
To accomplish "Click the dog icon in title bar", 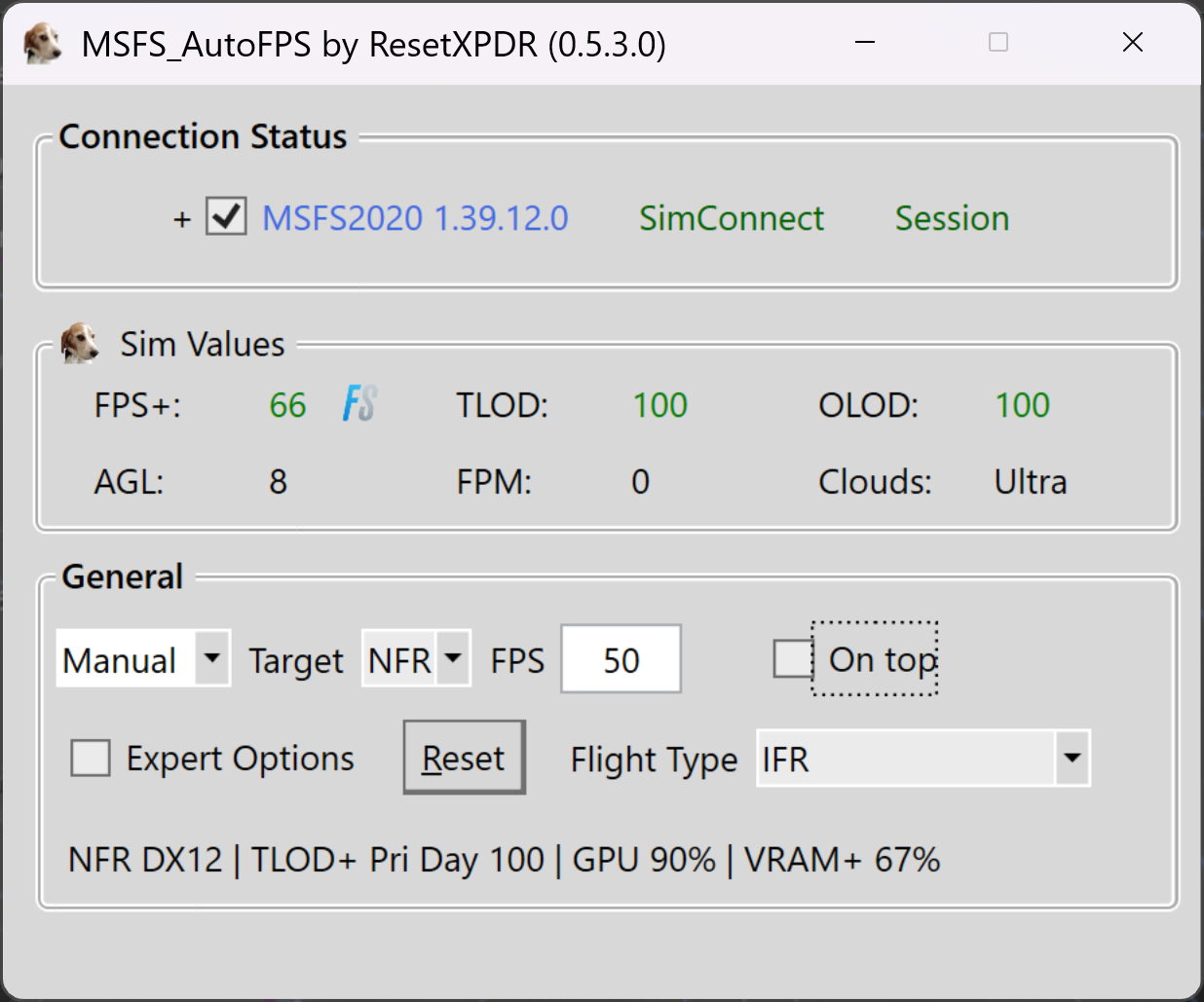I will pos(43,44).
